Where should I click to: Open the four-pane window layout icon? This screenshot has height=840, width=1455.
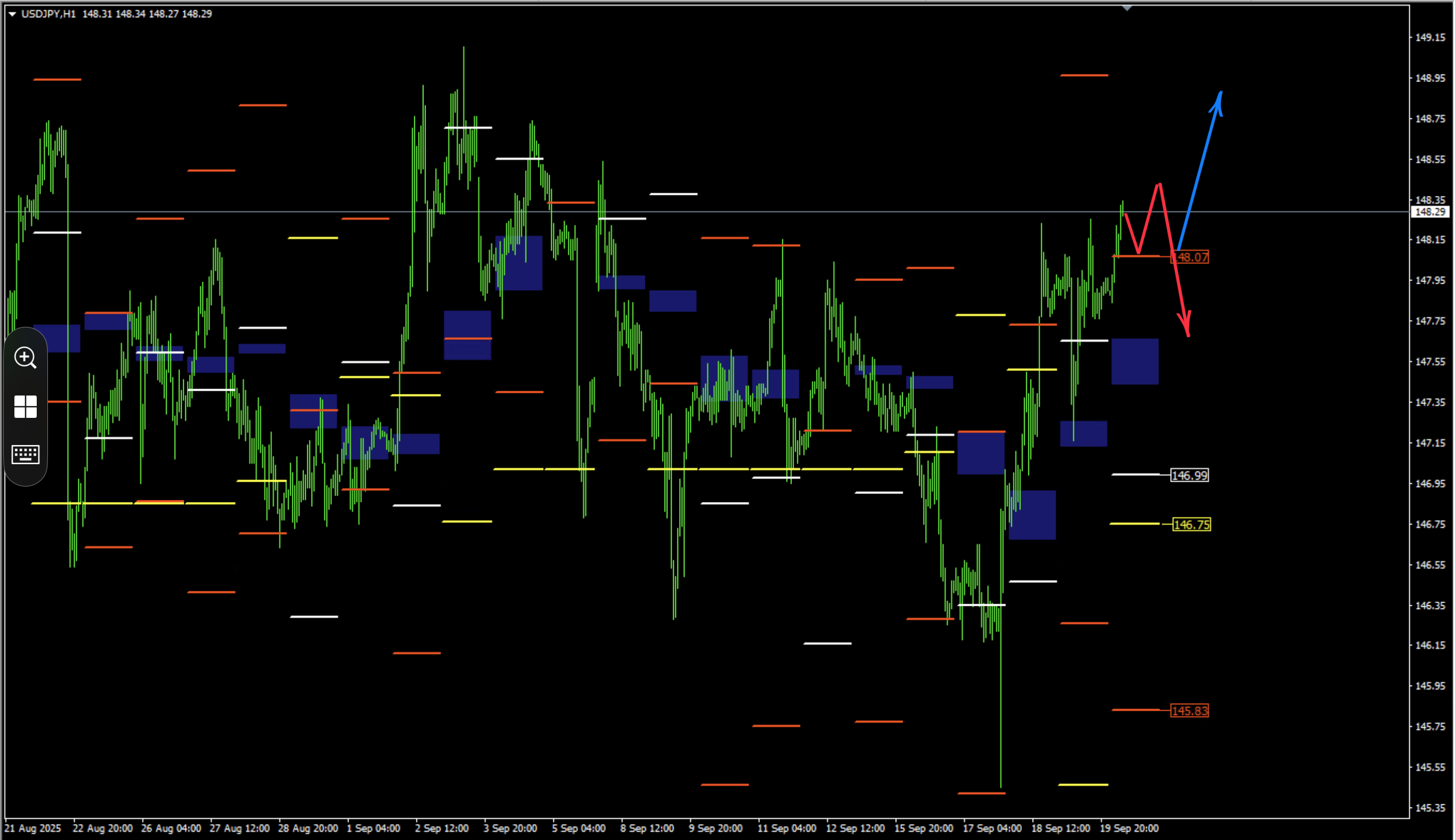tap(26, 407)
